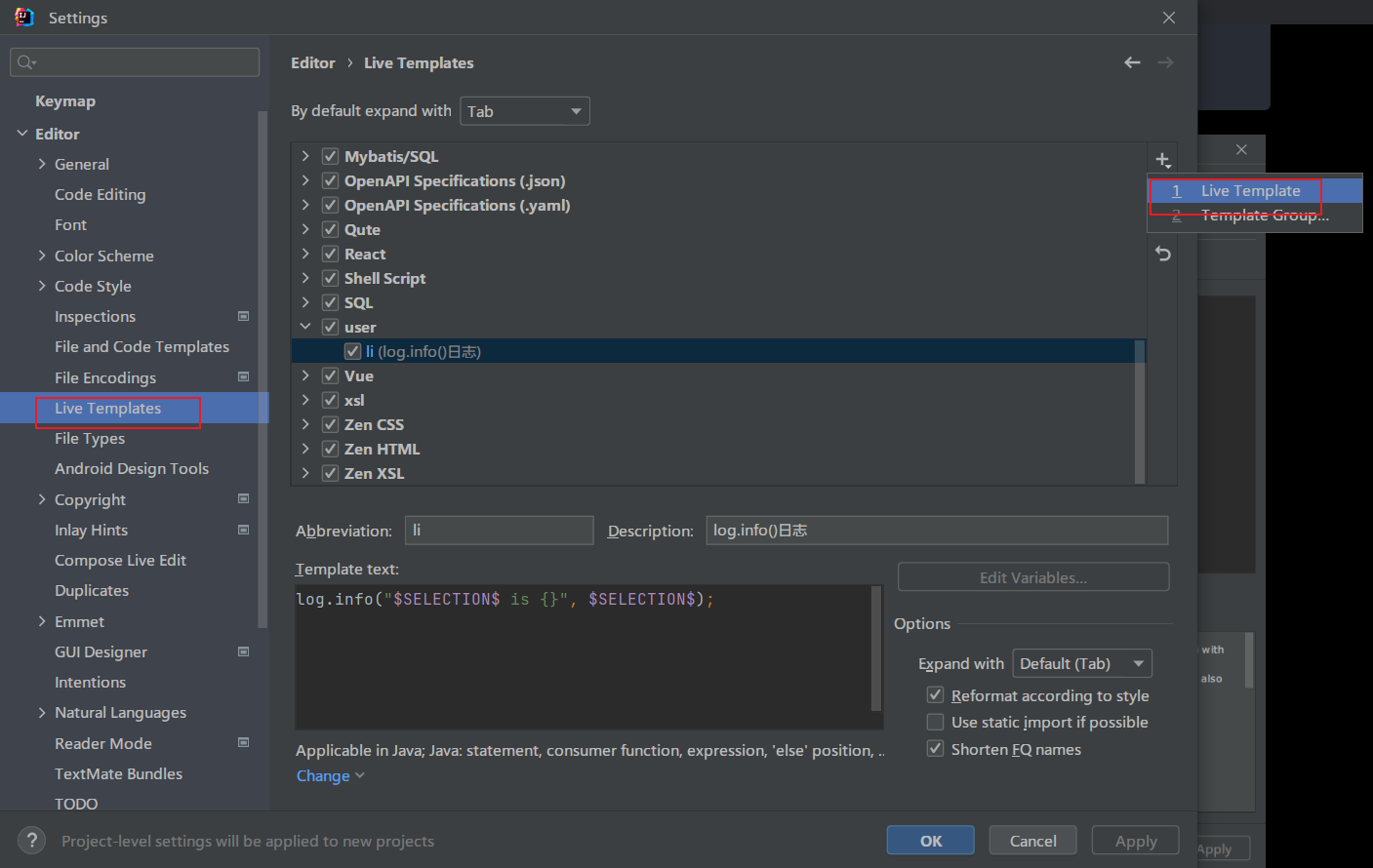Image resolution: width=1373 pixels, height=868 pixels.
Task: Click the project-level icon beside File Encodings
Action: (243, 376)
